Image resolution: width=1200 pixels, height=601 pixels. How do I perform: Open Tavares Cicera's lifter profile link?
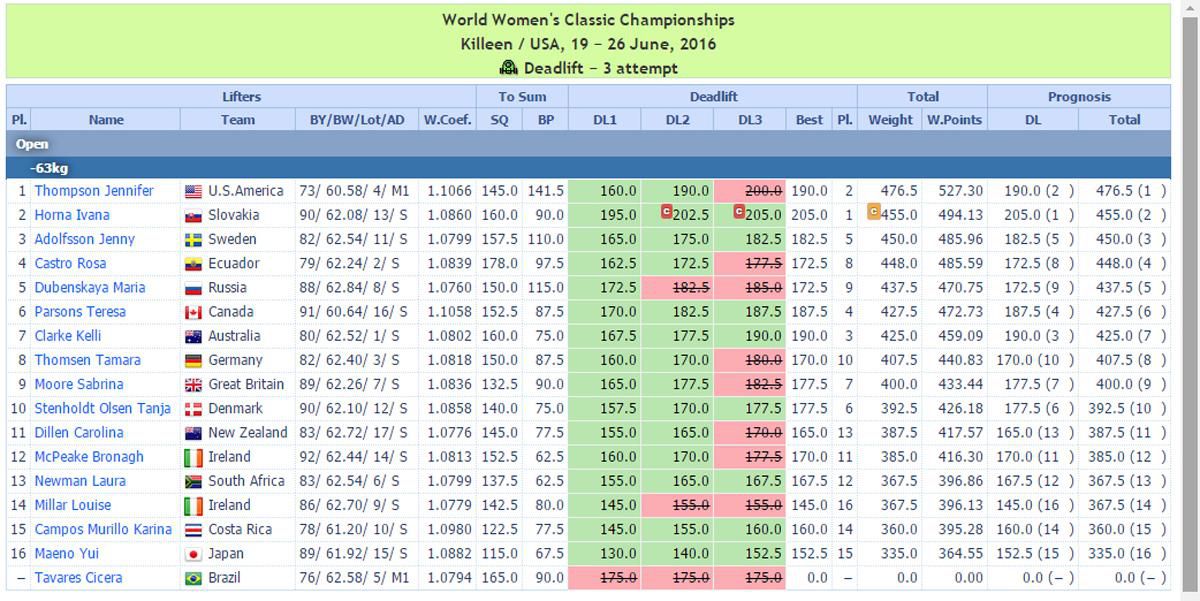coord(78,578)
